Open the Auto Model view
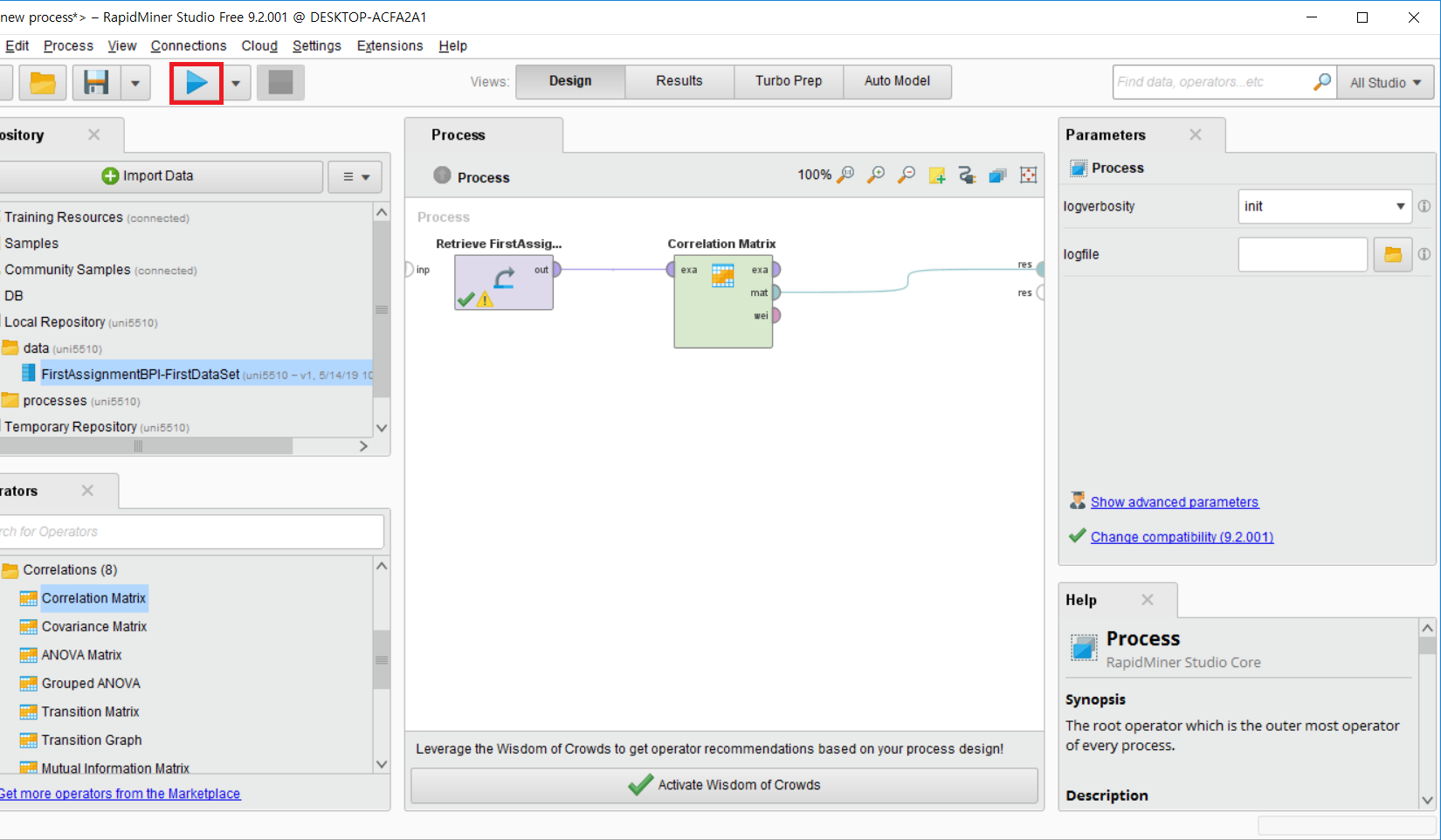This screenshot has height=840, width=1441. pyautogui.click(x=897, y=81)
